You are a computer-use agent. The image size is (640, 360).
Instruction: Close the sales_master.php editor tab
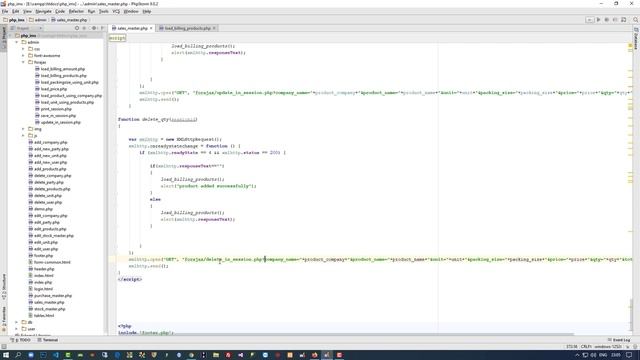(x=151, y=28)
